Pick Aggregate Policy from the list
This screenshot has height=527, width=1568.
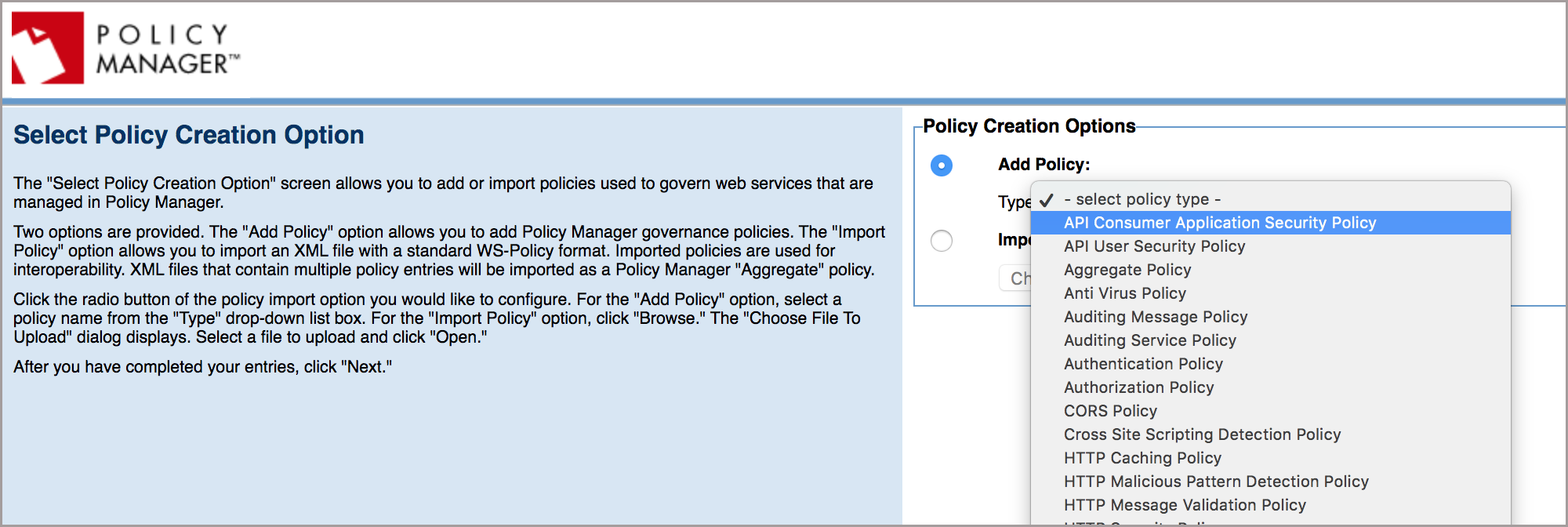pos(1127,271)
